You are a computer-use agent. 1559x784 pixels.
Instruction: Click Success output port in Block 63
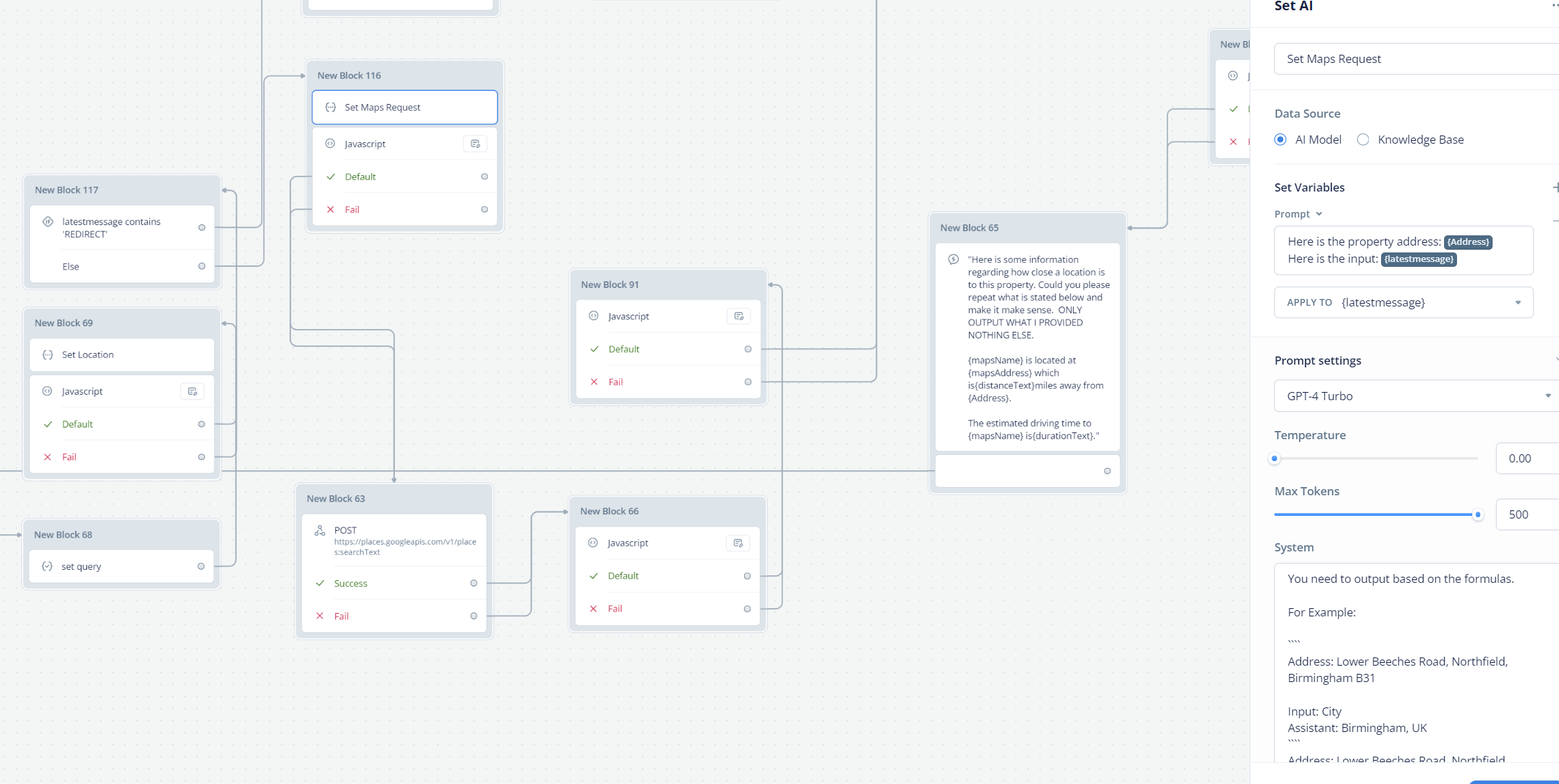click(x=474, y=584)
